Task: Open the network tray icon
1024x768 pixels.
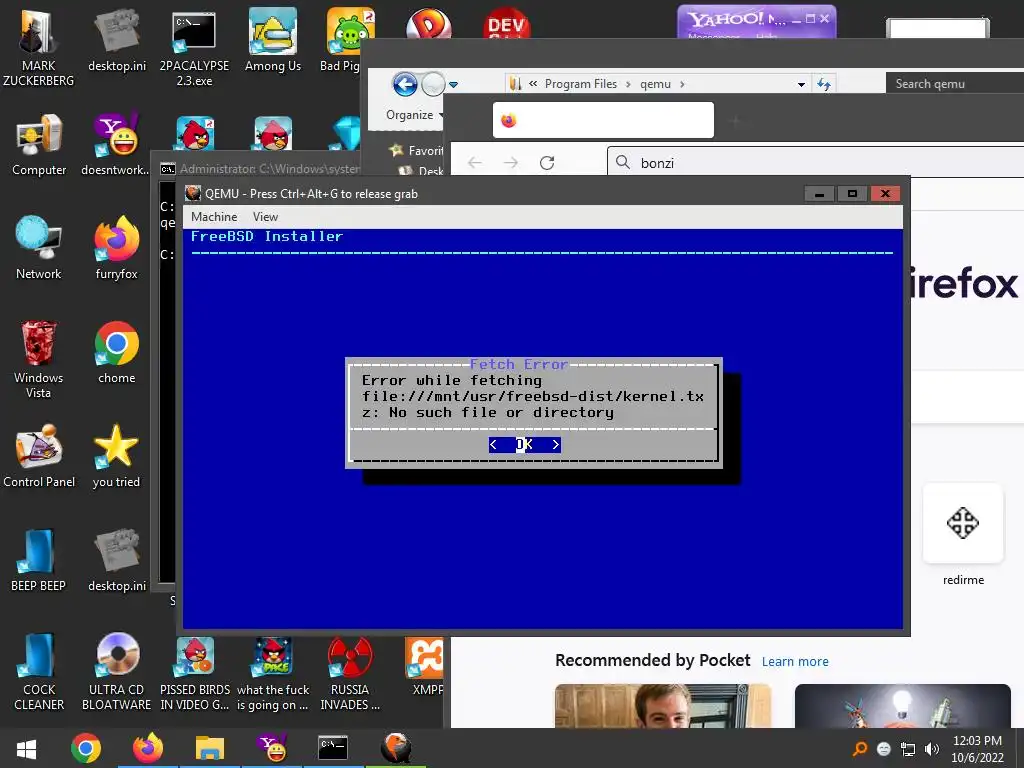Action: (908, 748)
